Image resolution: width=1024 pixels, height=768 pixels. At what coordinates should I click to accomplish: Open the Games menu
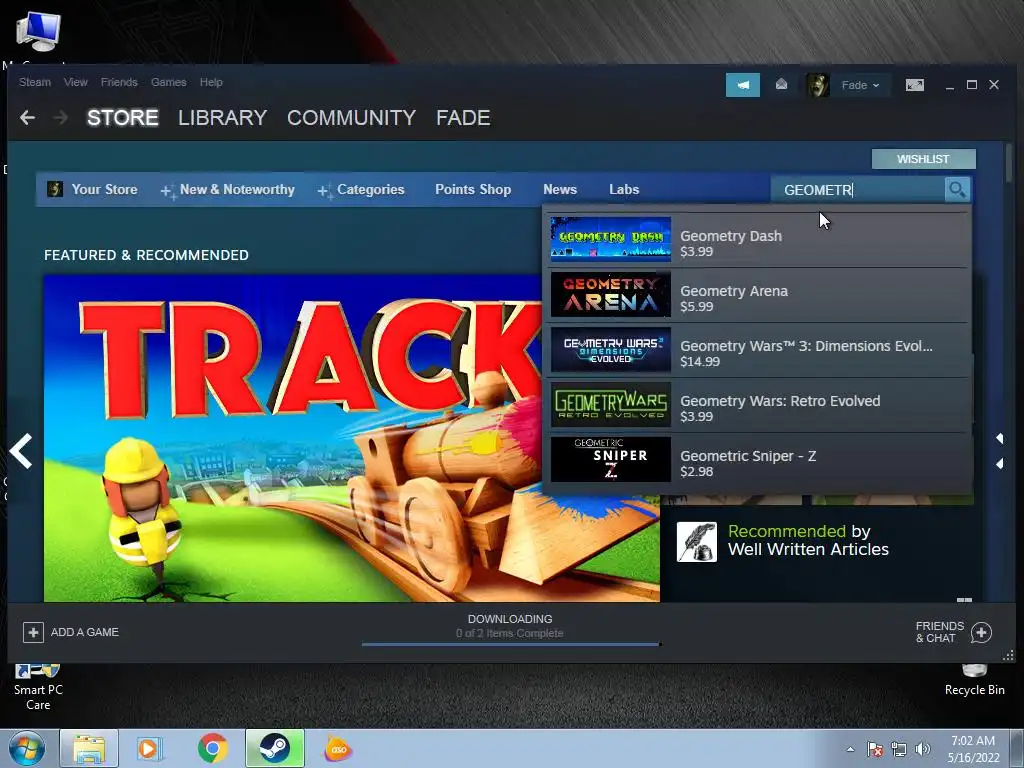click(x=168, y=82)
